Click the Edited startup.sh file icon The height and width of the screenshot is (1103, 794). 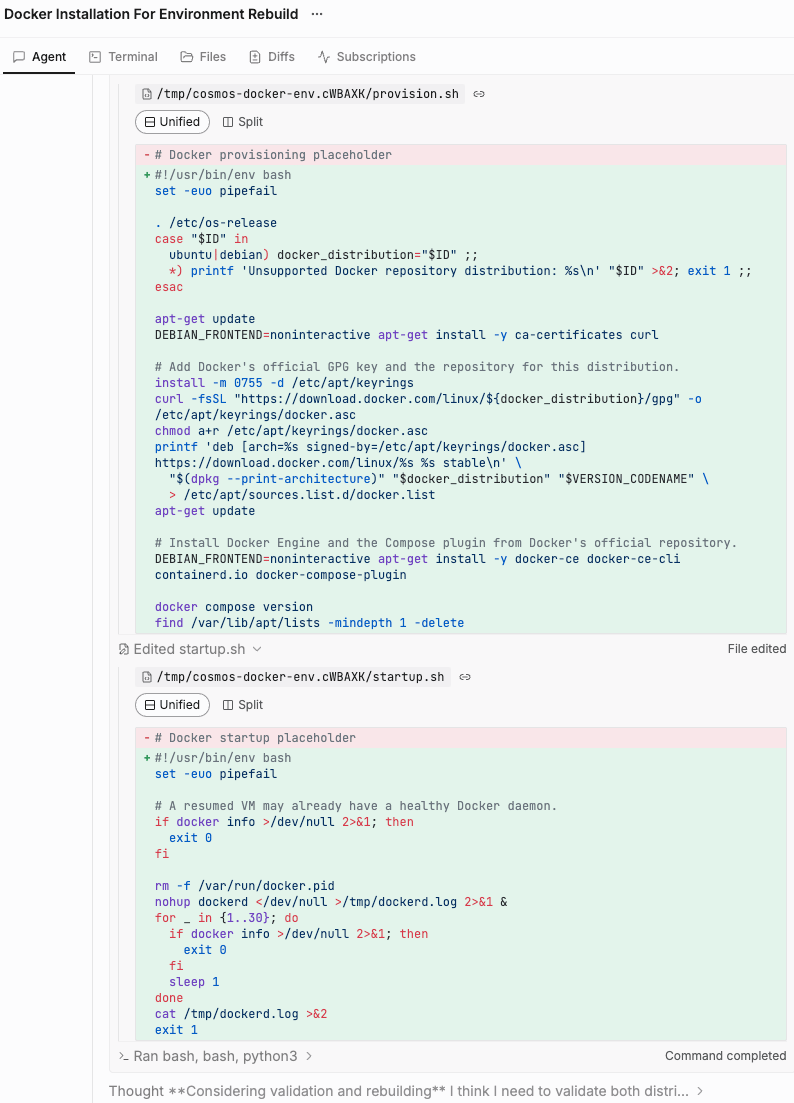124,649
